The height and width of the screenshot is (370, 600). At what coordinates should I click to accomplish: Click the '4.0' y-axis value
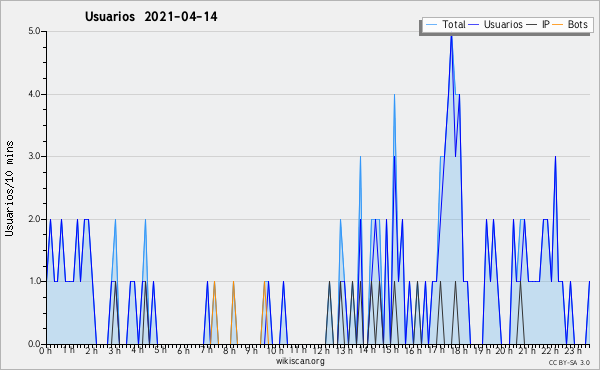point(34,94)
